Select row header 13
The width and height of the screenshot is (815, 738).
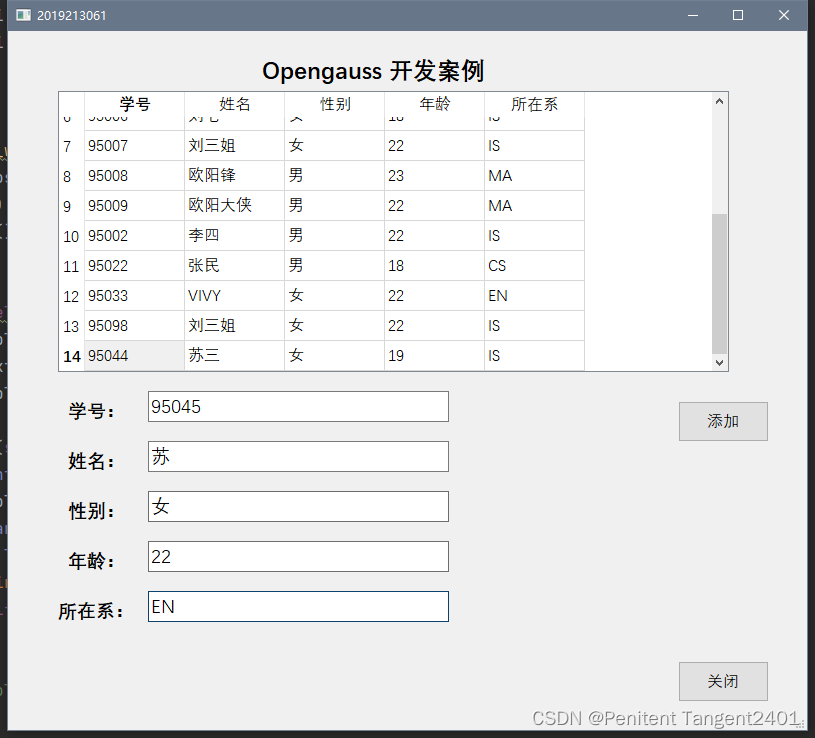coord(72,326)
